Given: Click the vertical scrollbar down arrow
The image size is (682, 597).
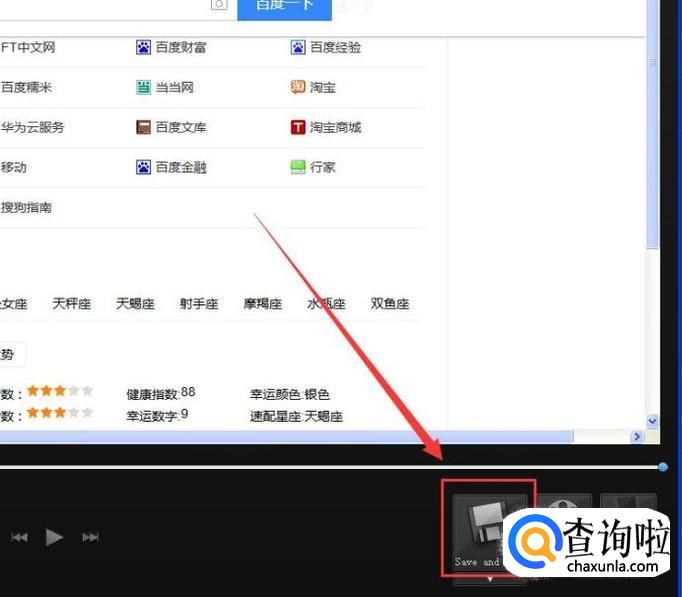Looking at the screenshot, I should pos(652,421).
